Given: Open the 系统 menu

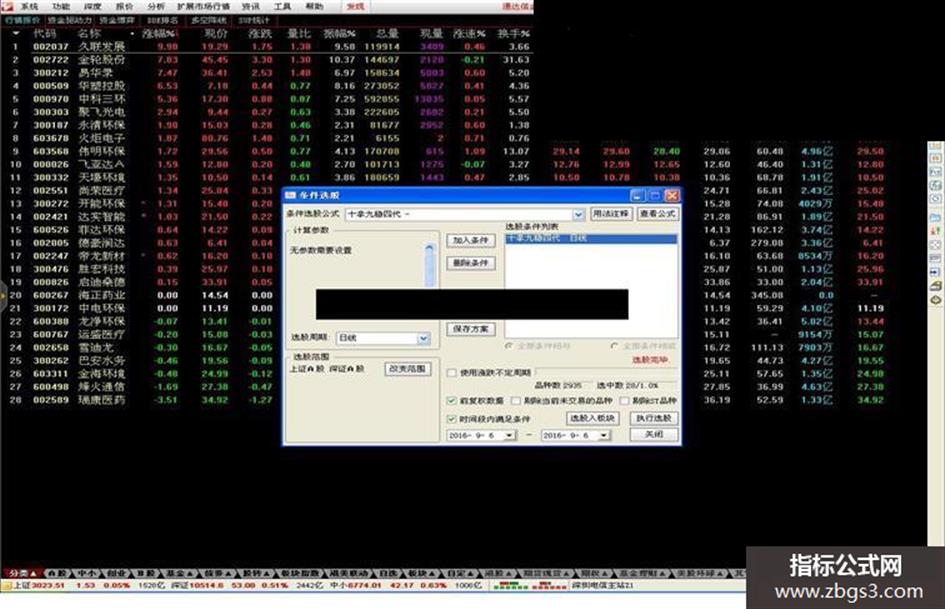Looking at the screenshot, I should [x=30, y=6].
